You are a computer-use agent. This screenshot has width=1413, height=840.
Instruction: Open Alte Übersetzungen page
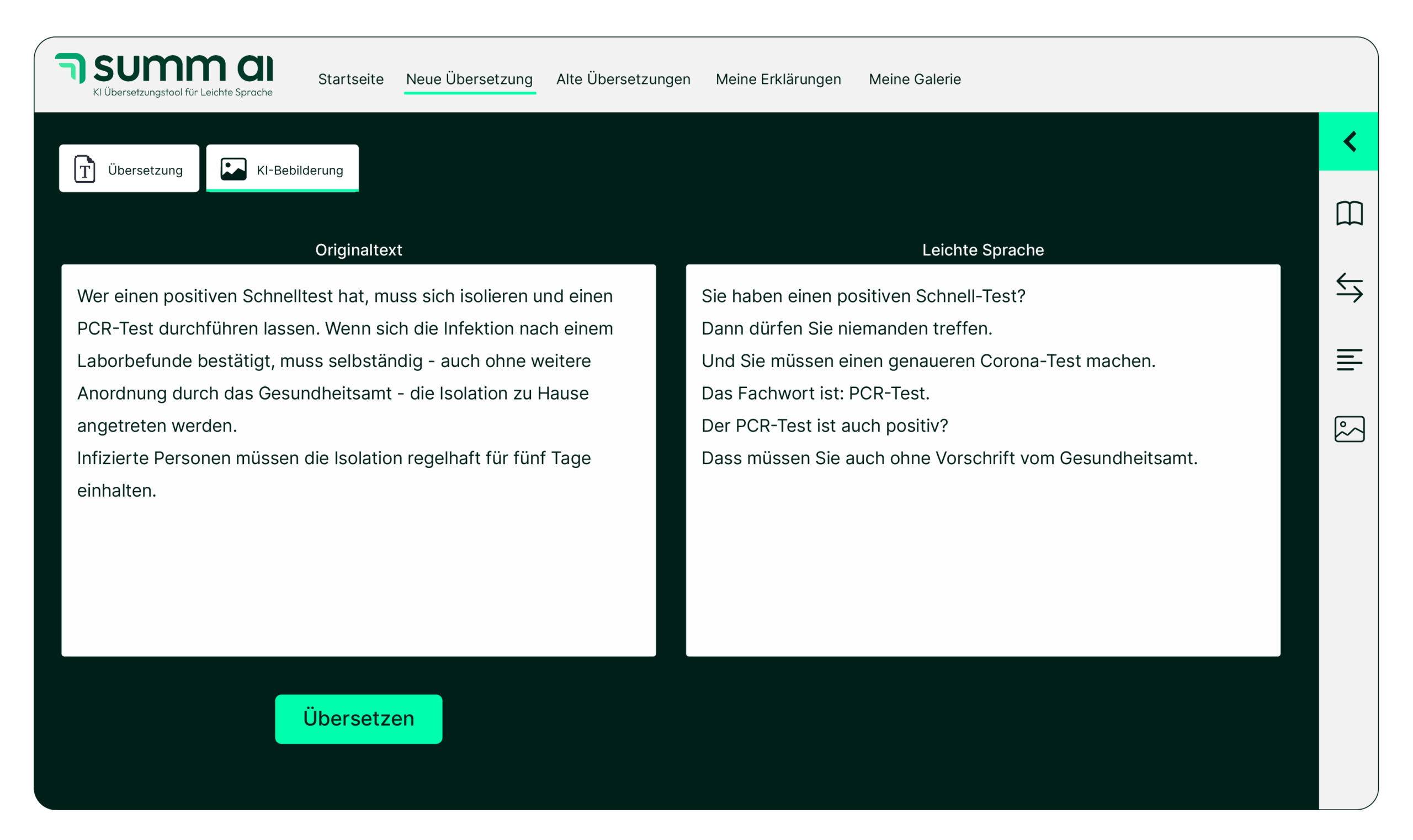click(x=623, y=79)
